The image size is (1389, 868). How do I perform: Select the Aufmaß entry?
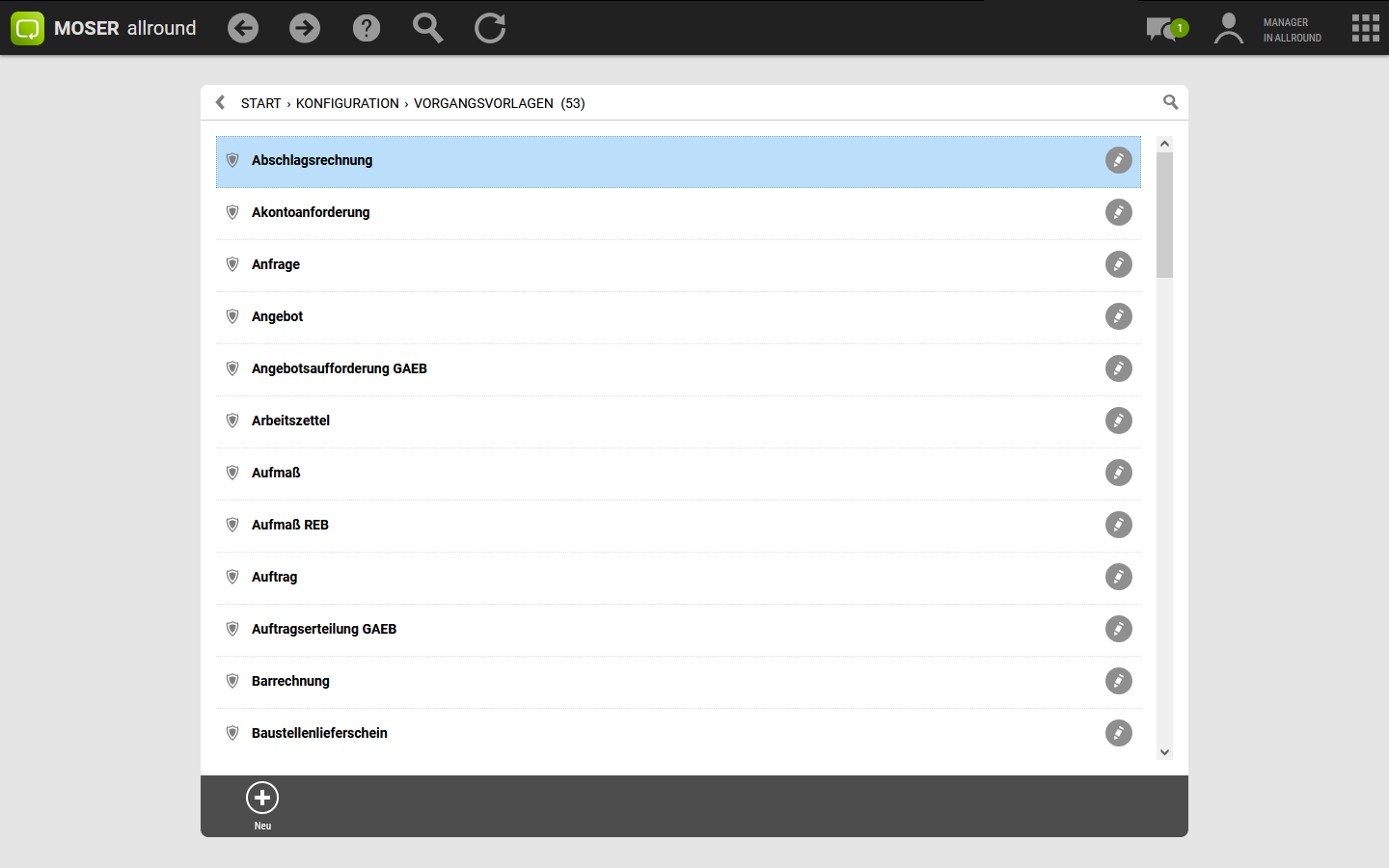[678, 474]
